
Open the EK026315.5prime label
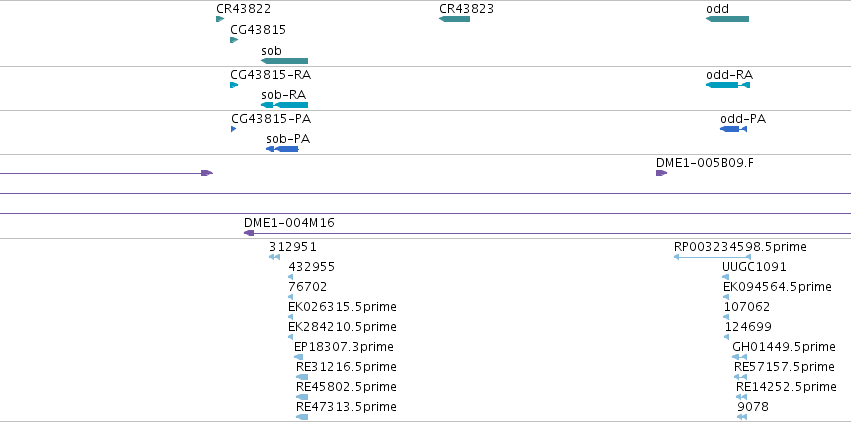tap(342, 307)
